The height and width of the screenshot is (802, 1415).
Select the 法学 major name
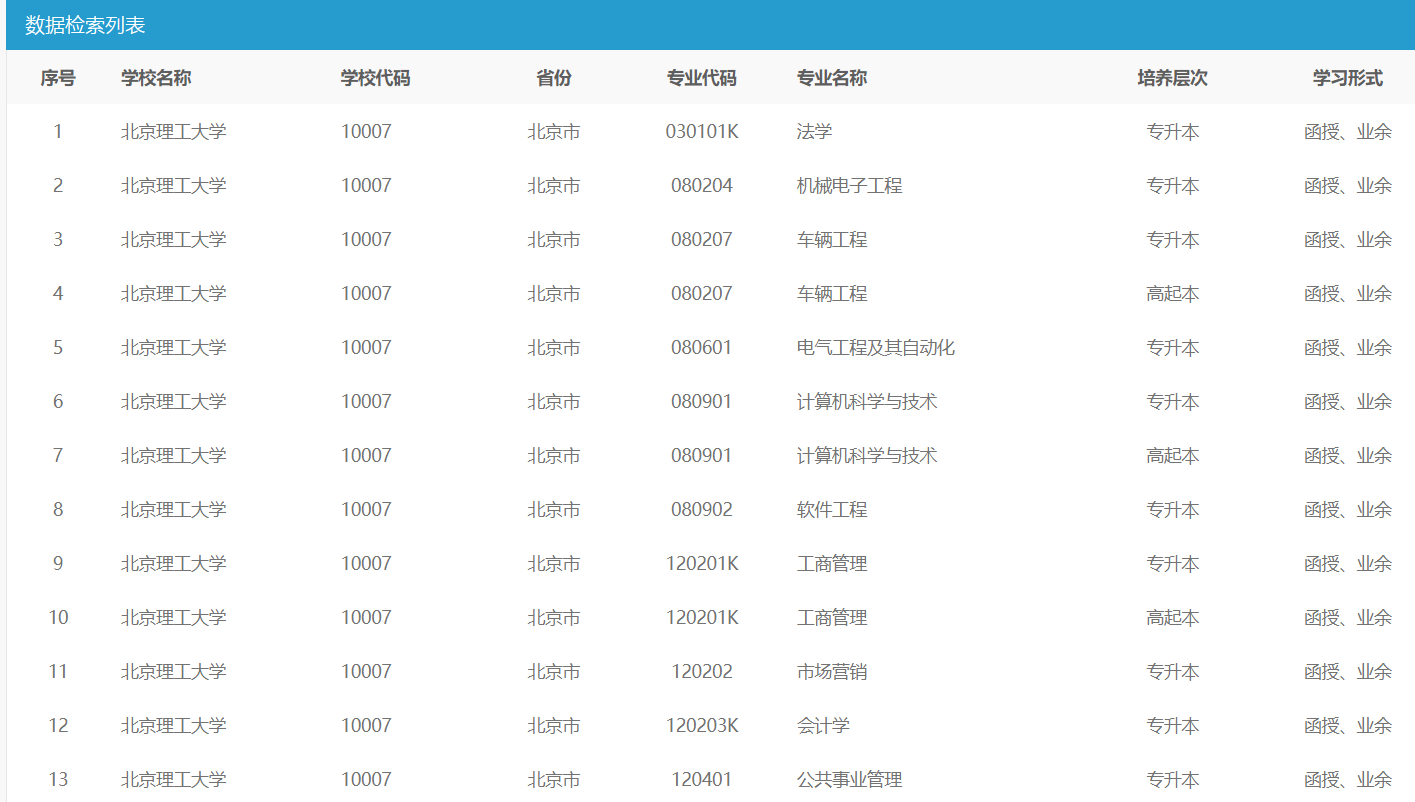coord(814,131)
